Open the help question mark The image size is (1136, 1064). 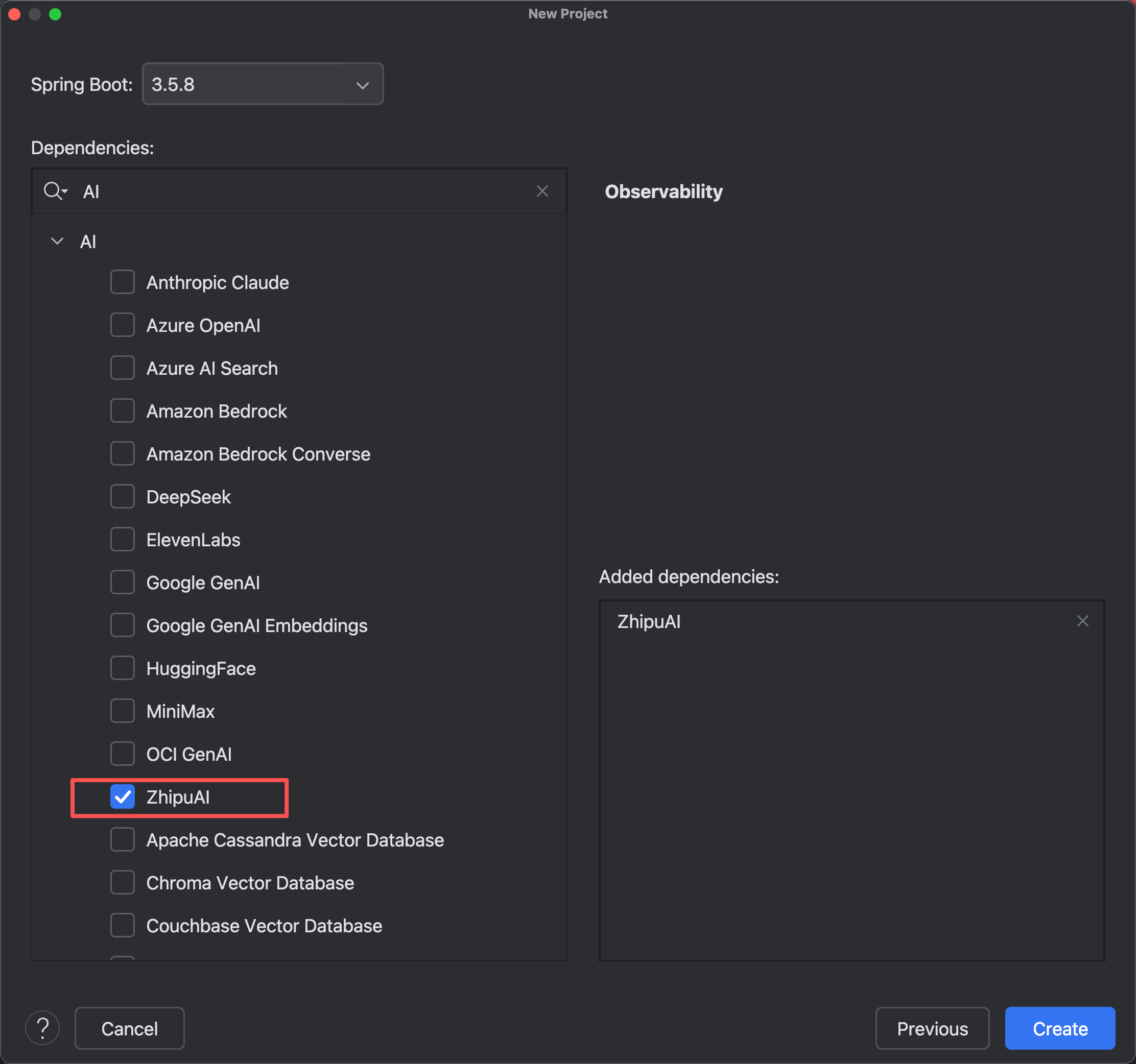click(43, 1027)
